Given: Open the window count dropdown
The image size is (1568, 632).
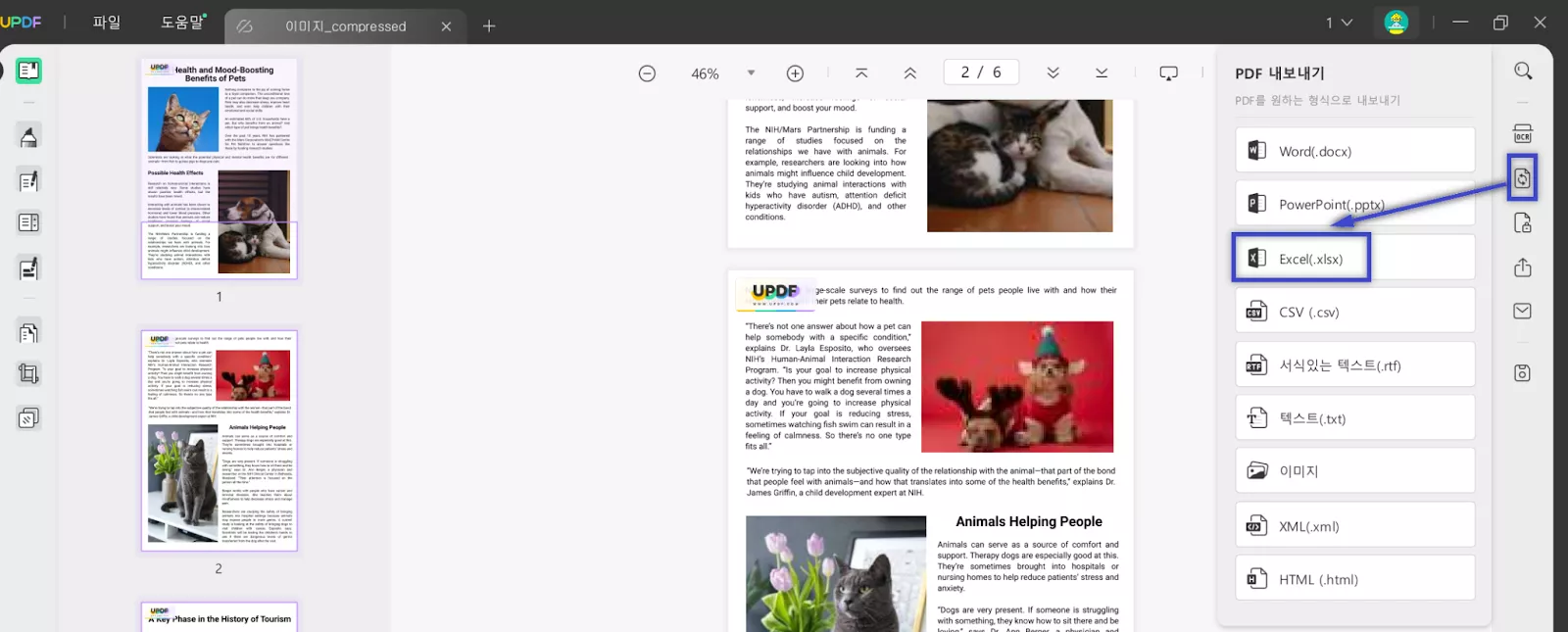Looking at the screenshot, I should 1339,23.
